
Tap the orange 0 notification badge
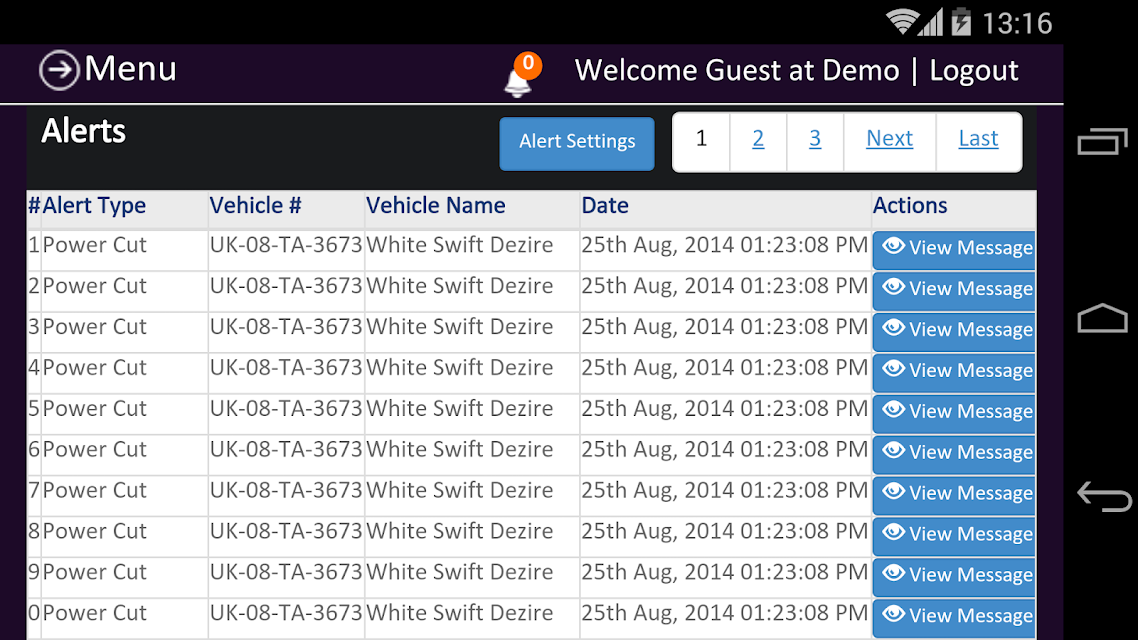click(528, 64)
